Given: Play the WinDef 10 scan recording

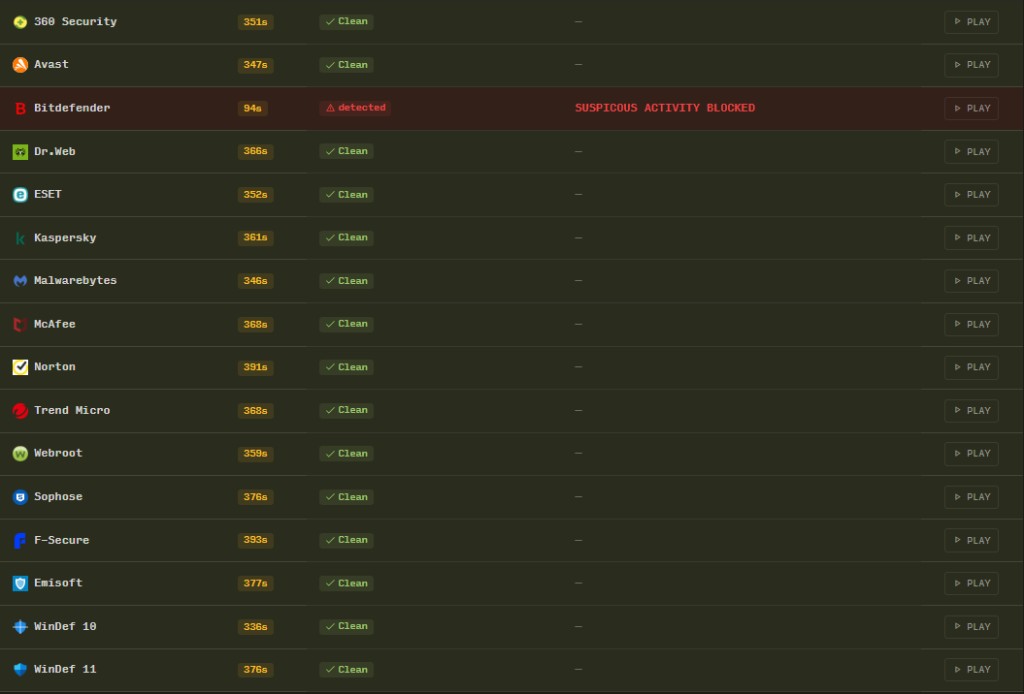Looking at the screenshot, I should click(x=971, y=627).
